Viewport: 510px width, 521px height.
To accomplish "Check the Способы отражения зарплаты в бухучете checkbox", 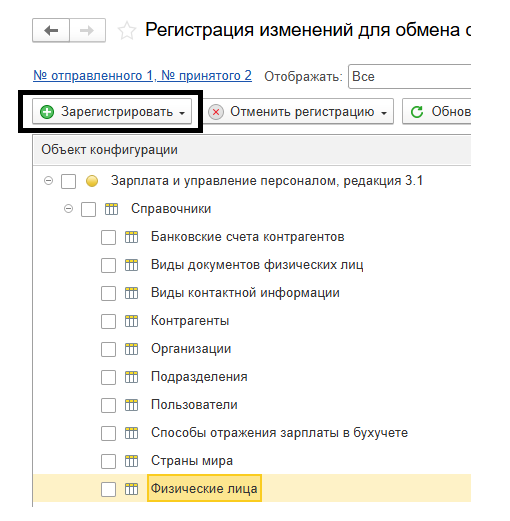I will [x=108, y=434].
